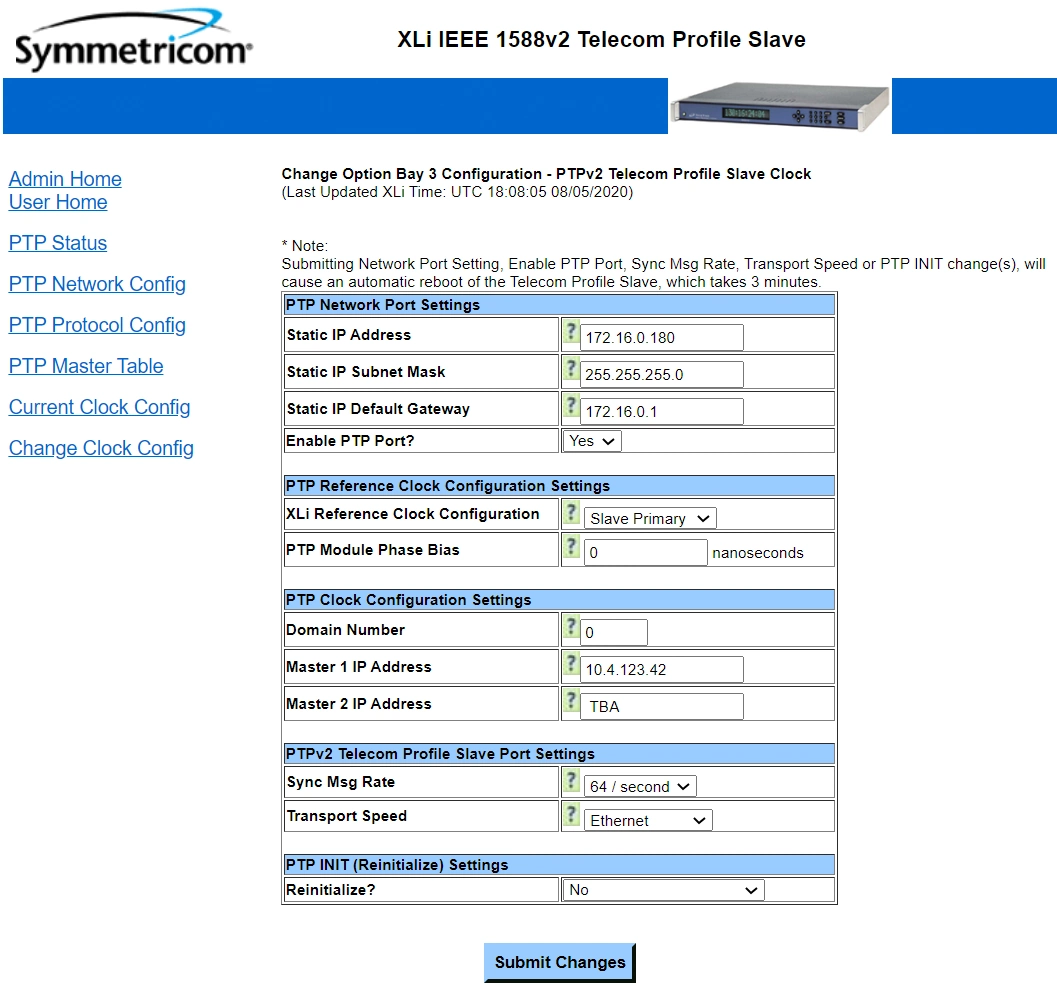View help for Sync Msg Rate
Viewport: 1057px width, 991px height.
coord(571,781)
